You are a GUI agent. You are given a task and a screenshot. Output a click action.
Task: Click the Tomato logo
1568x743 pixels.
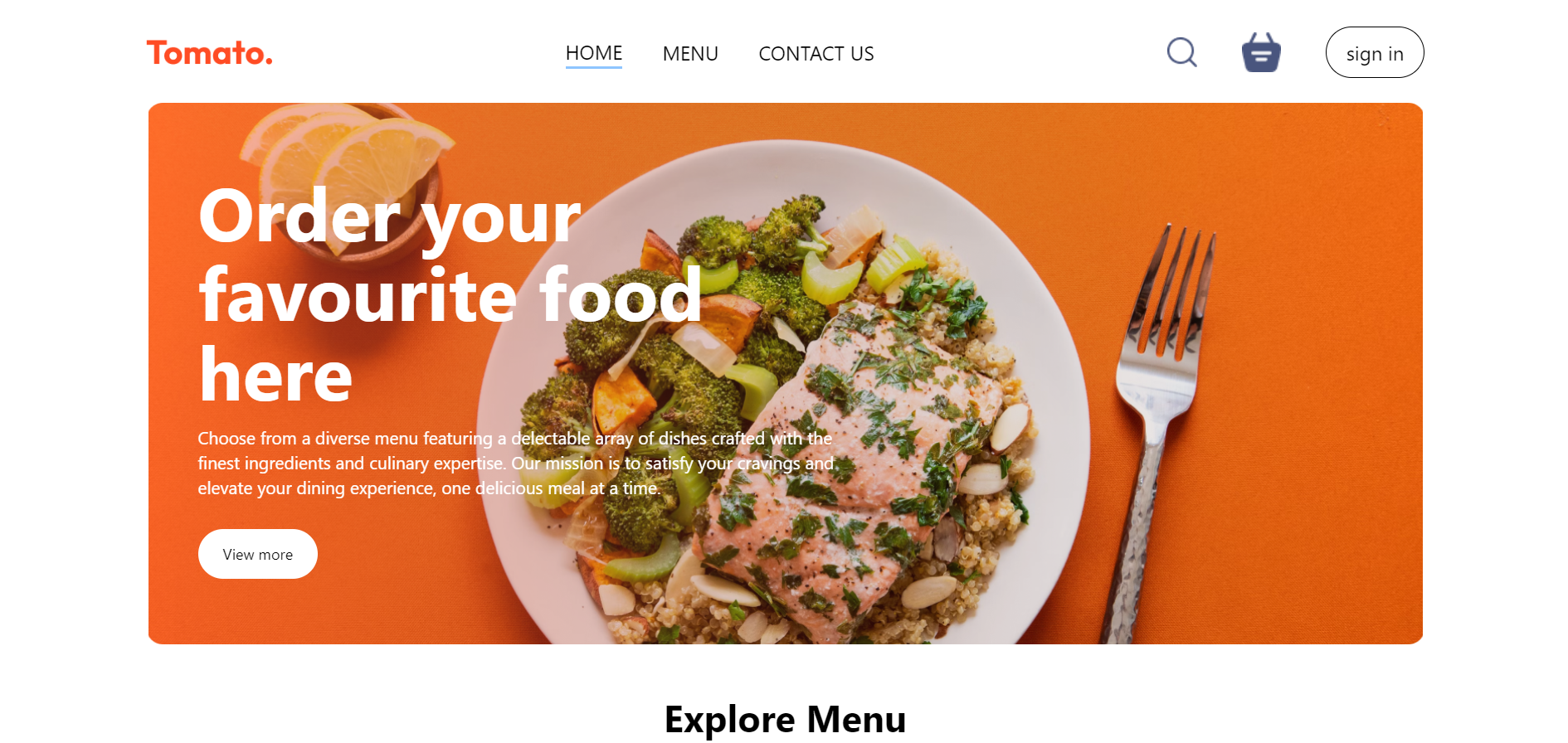210,53
